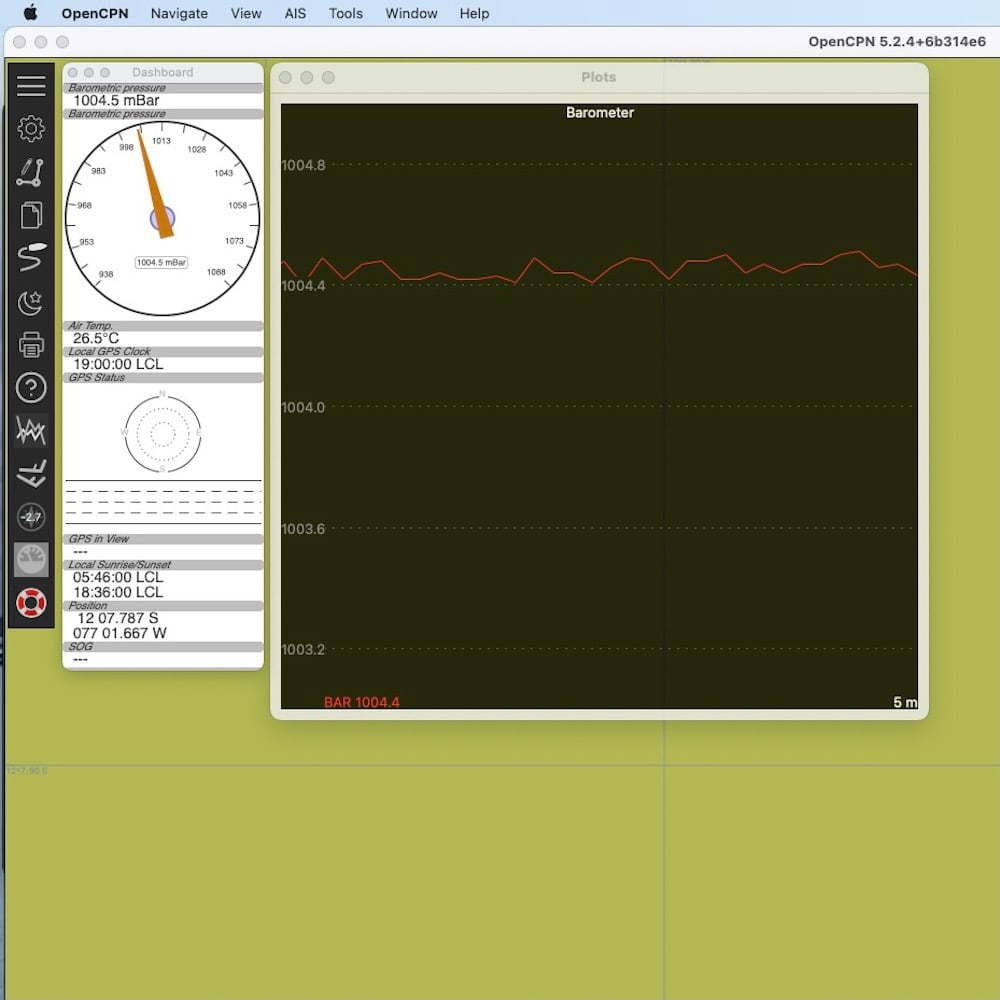Click the 5 m time scale label

pyautogui.click(x=905, y=702)
